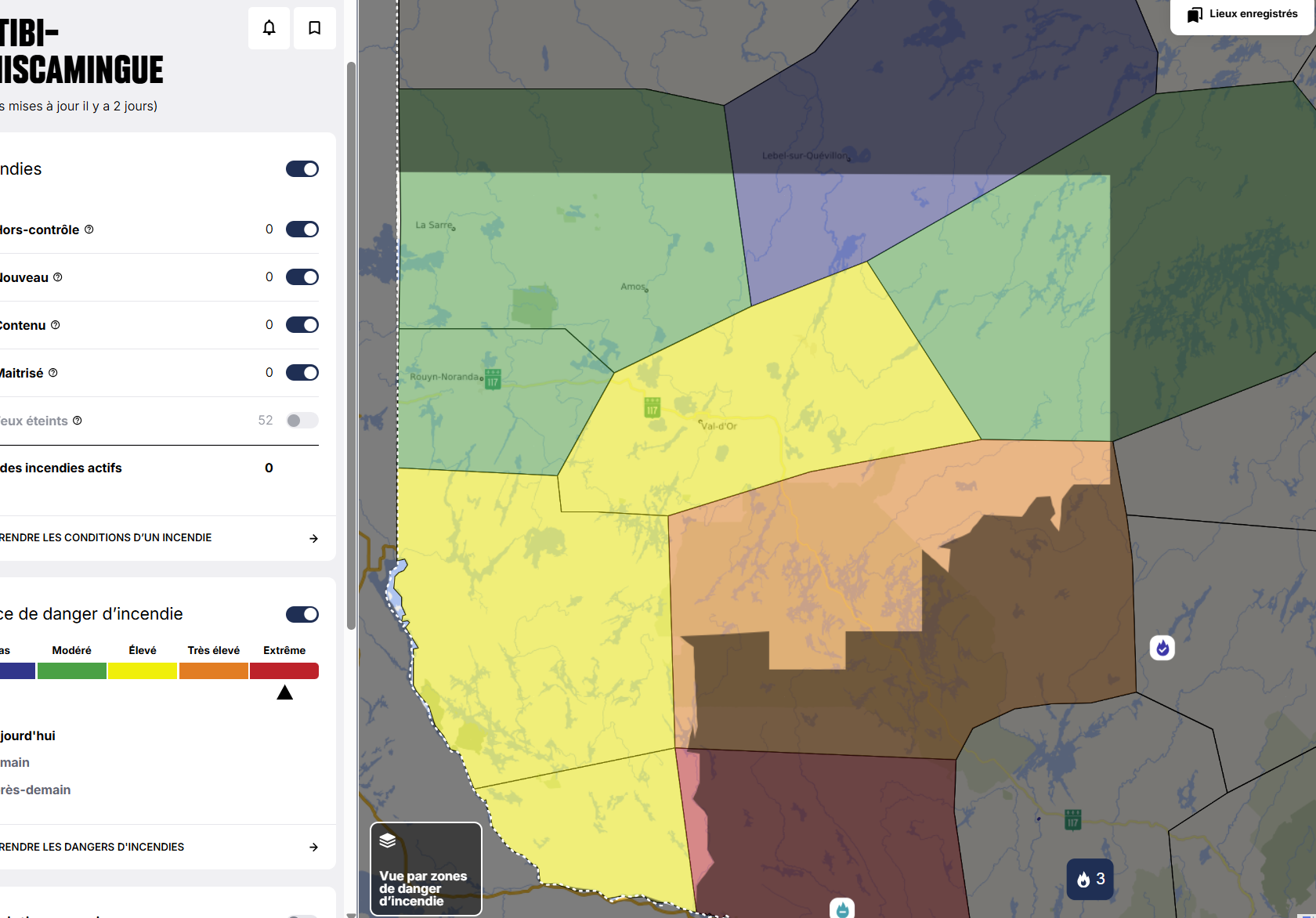Click the bookmark save icon
1316x918 pixels.
point(314,28)
